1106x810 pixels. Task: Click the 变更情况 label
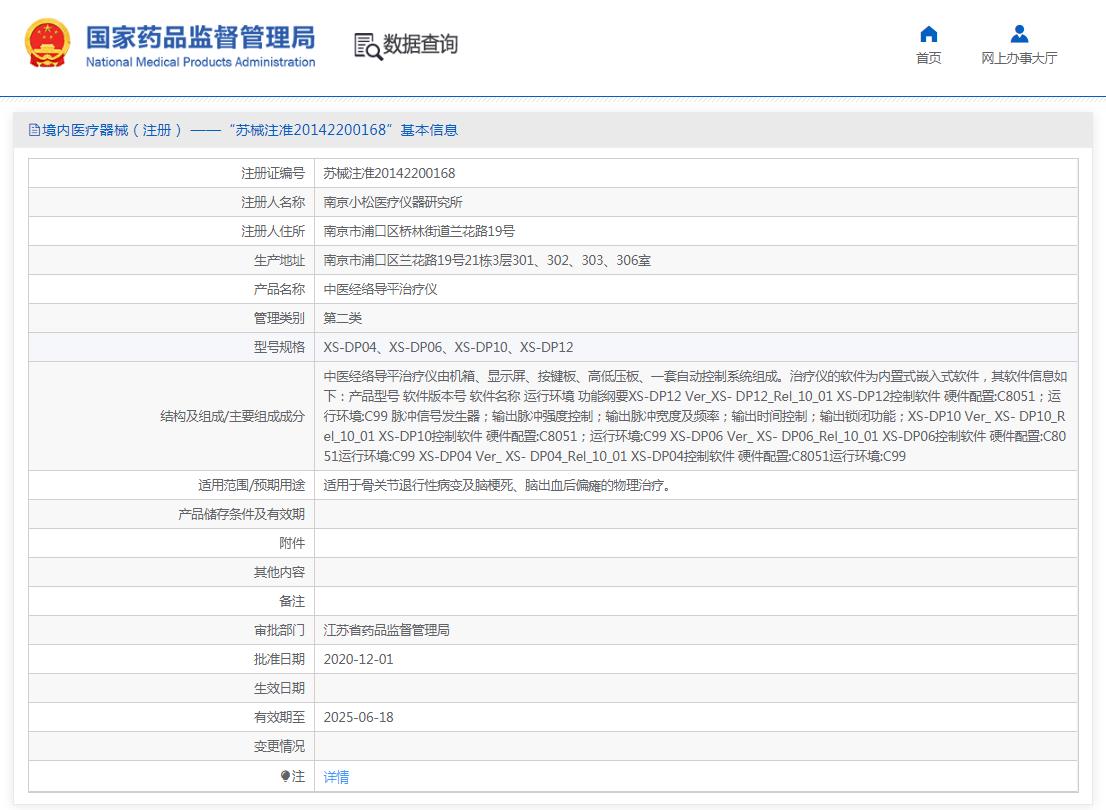click(279, 746)
